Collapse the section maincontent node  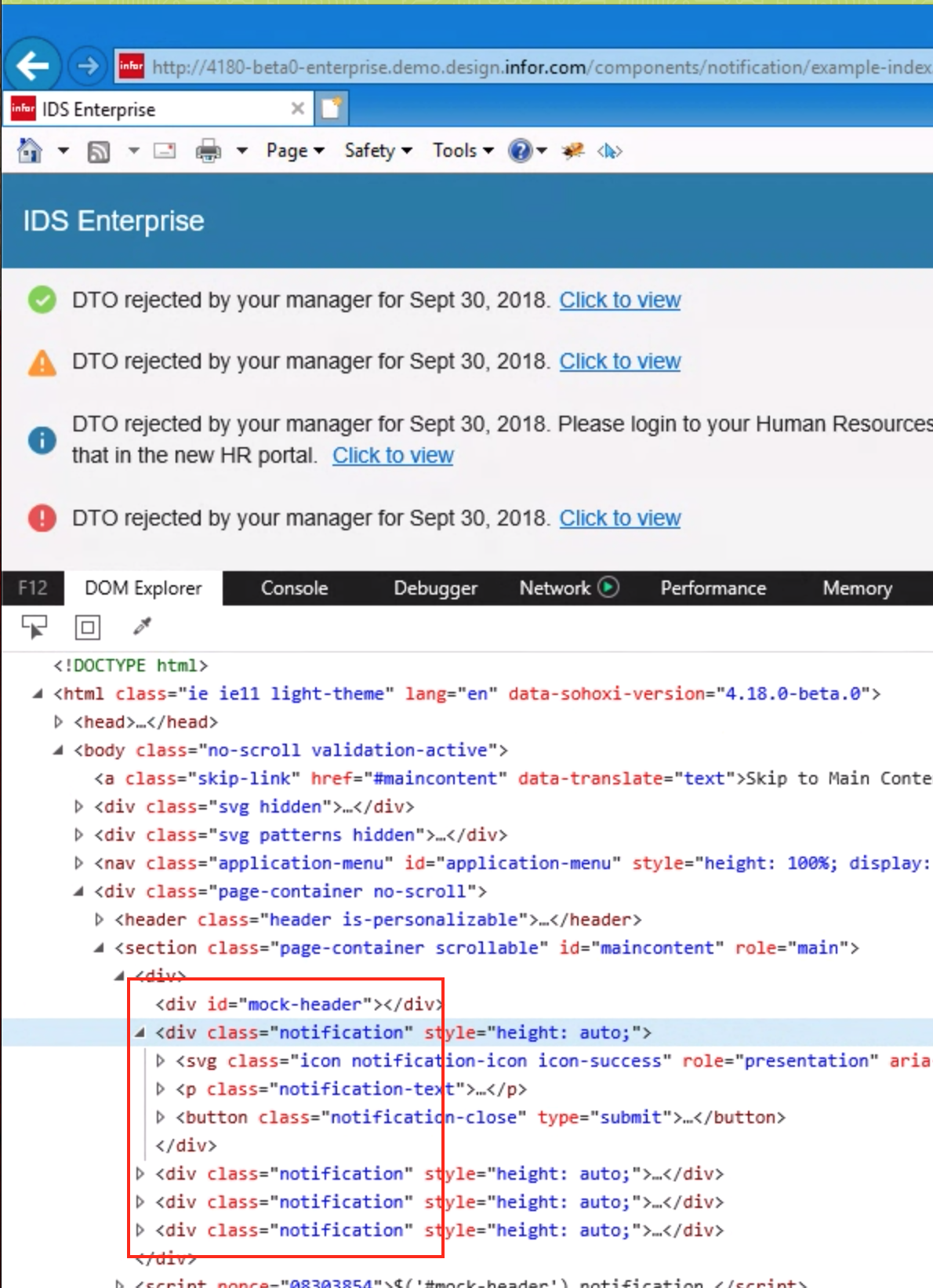coord(98,948)
